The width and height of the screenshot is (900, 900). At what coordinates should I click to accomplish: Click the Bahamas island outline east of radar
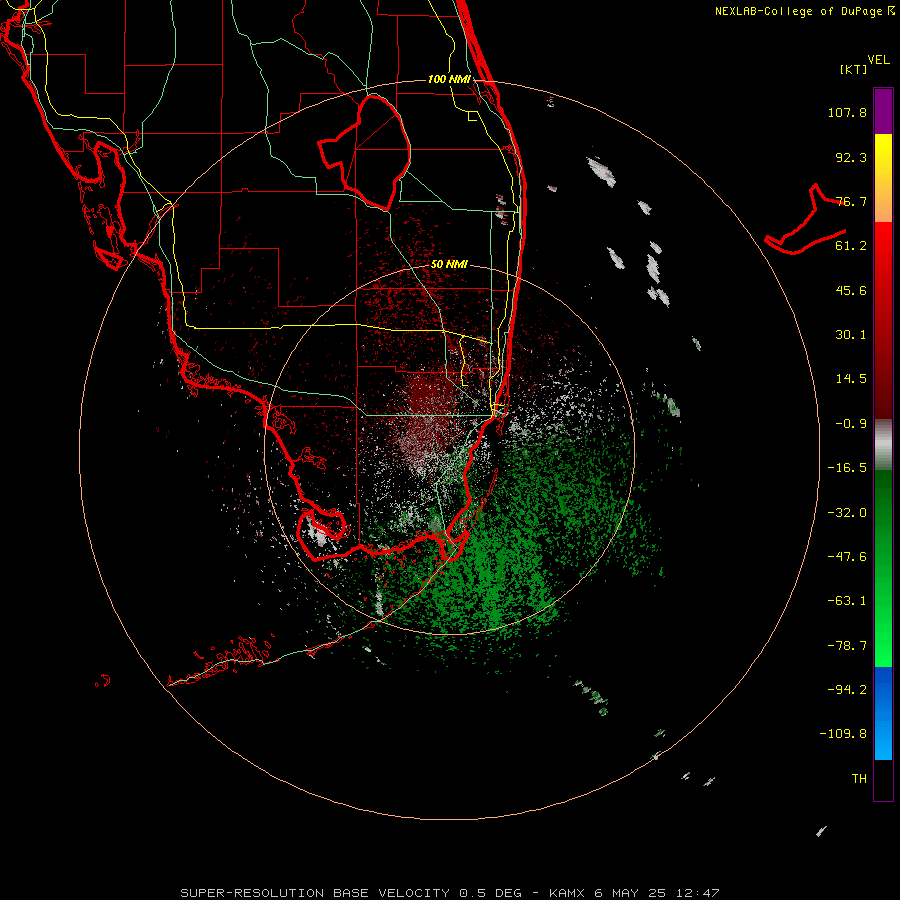pyautogui.click(x=806, y=219)
